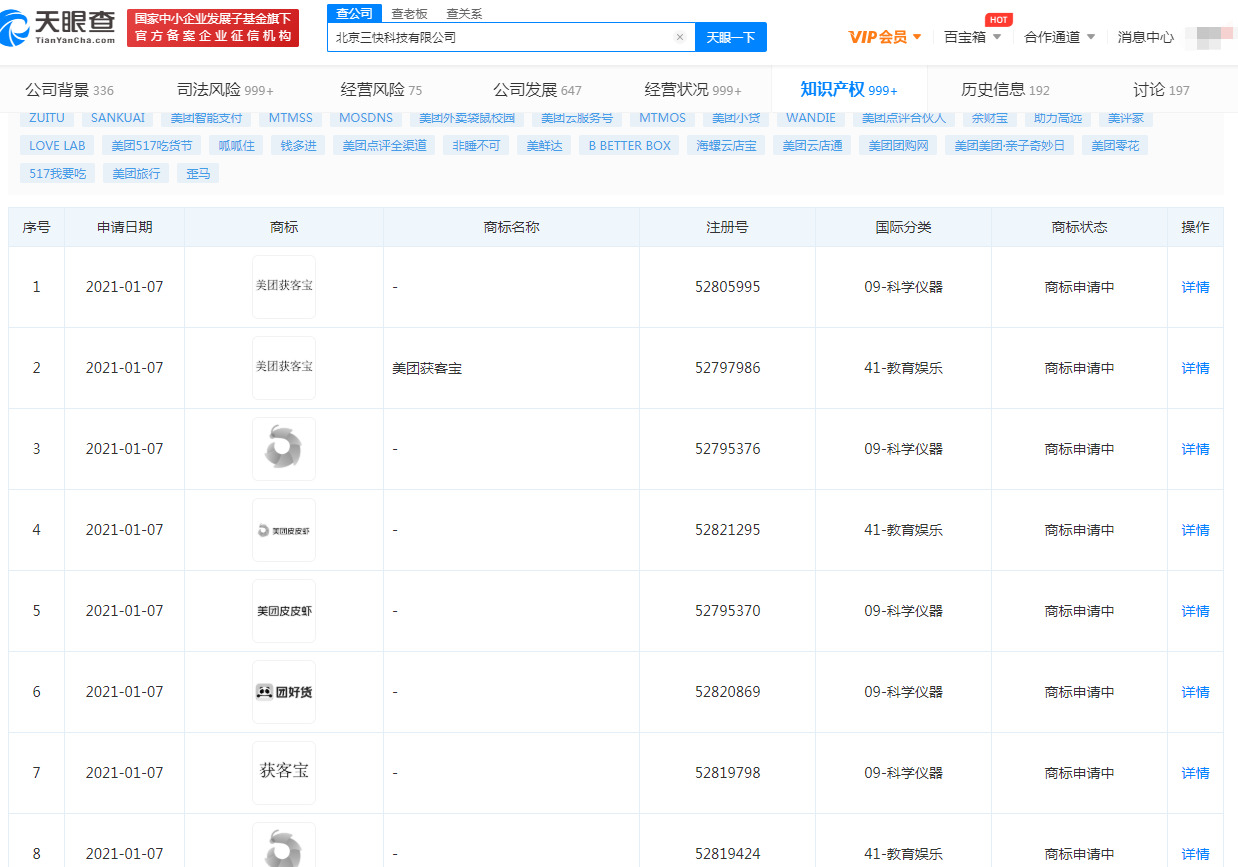Open the 经营风险 tab
The image size is (1238, 867).
pos(381,90)
